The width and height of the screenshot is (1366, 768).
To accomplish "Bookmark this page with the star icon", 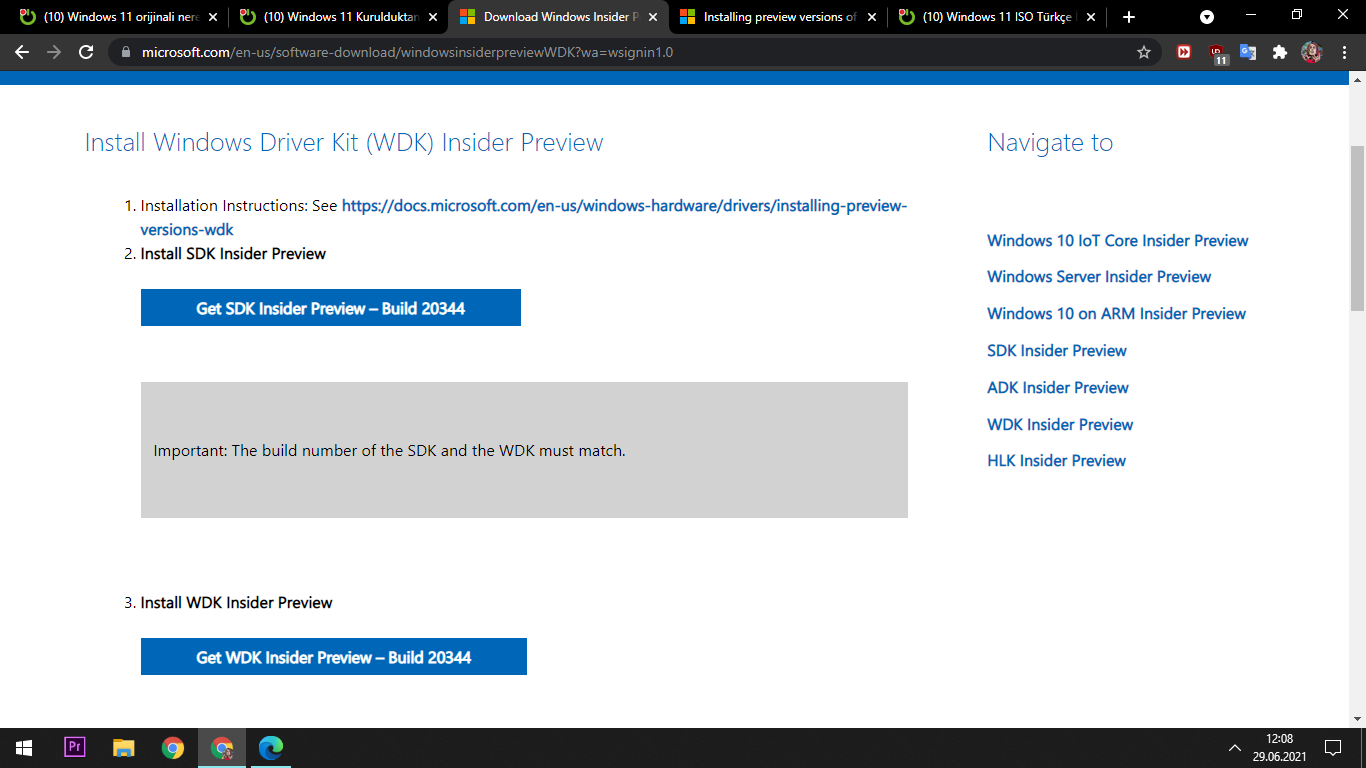I will 1144,52.
